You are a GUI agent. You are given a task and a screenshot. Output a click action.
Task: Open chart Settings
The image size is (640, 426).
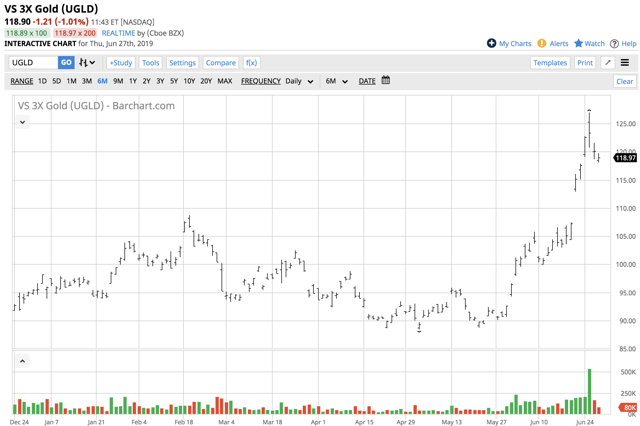point(182,62)
